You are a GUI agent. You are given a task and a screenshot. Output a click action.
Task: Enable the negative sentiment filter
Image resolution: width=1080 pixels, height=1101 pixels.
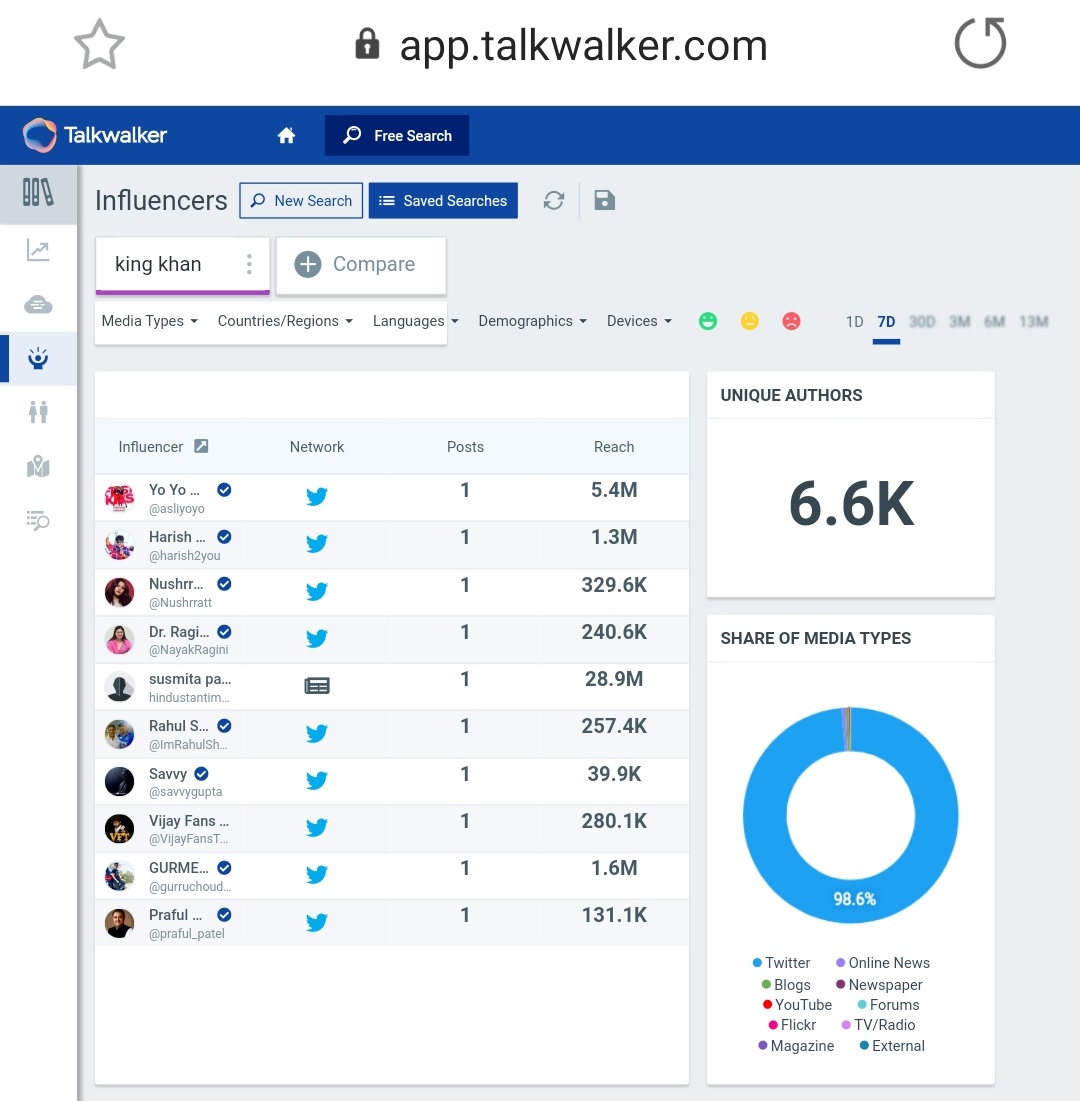(791, 321)
